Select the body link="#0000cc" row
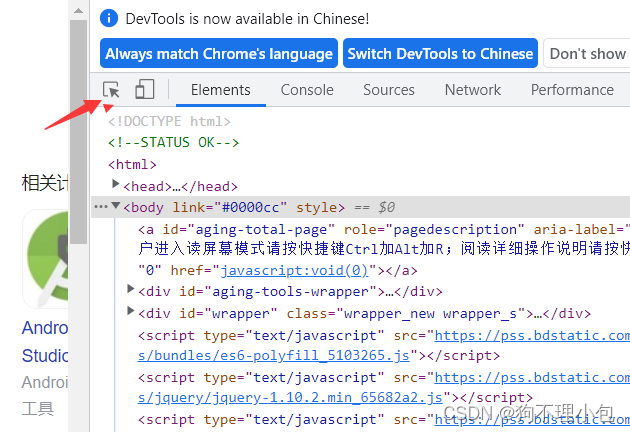Screen dimensions: 630x432 tap(361, 207)
